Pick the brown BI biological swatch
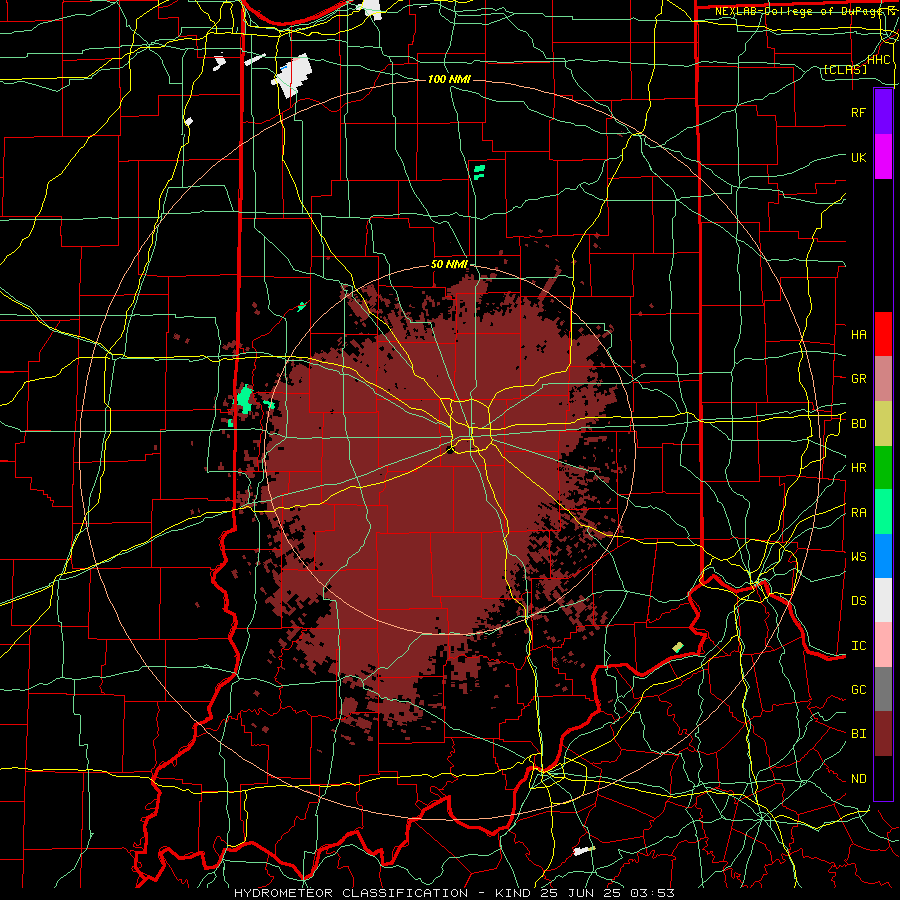Screen dimensions: 900x900 (883, 734)
